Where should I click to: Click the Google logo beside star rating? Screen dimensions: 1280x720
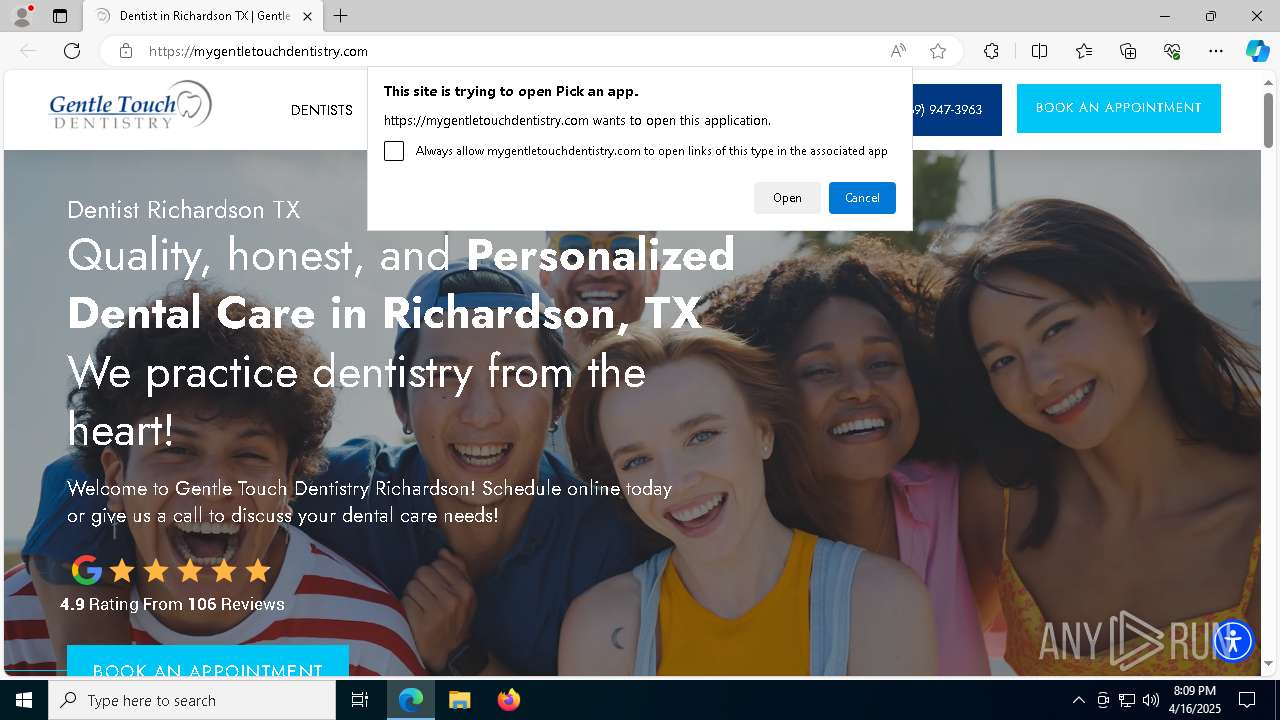(87, 571)
